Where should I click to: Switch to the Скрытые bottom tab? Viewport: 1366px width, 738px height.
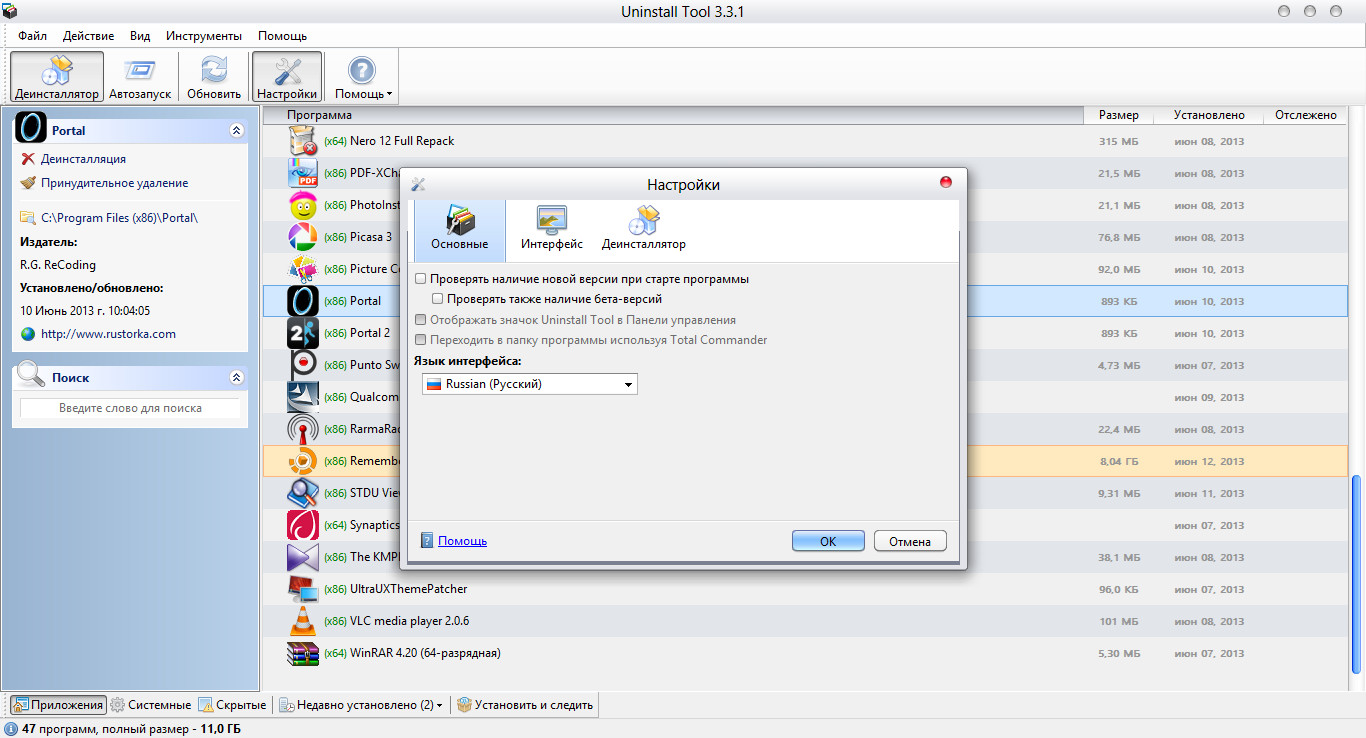pyautogui.click(x=232, y=705)
